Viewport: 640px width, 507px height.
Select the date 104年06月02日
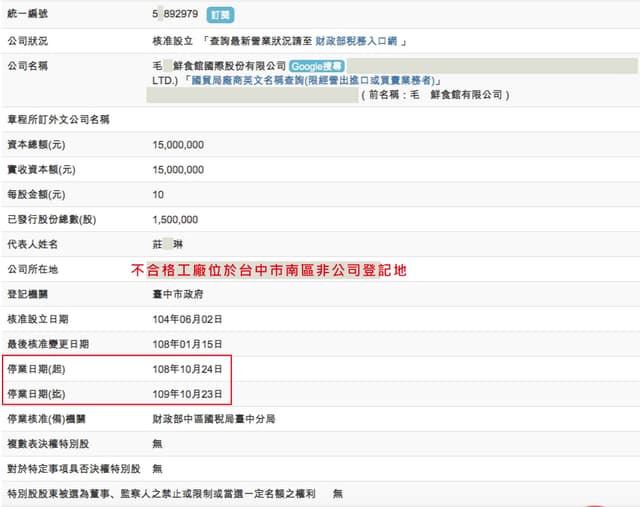(x=187, y=319)
